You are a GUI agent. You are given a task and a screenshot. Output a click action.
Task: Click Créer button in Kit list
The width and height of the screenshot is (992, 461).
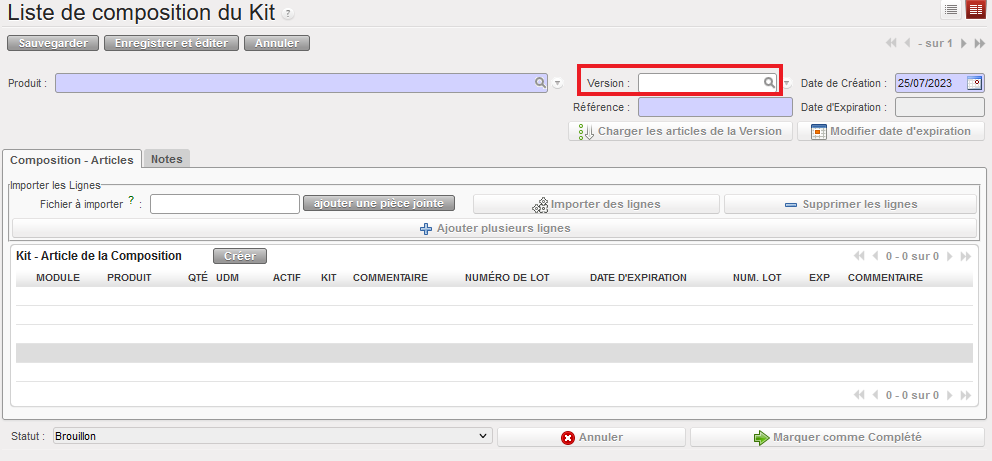coord(240,256)
